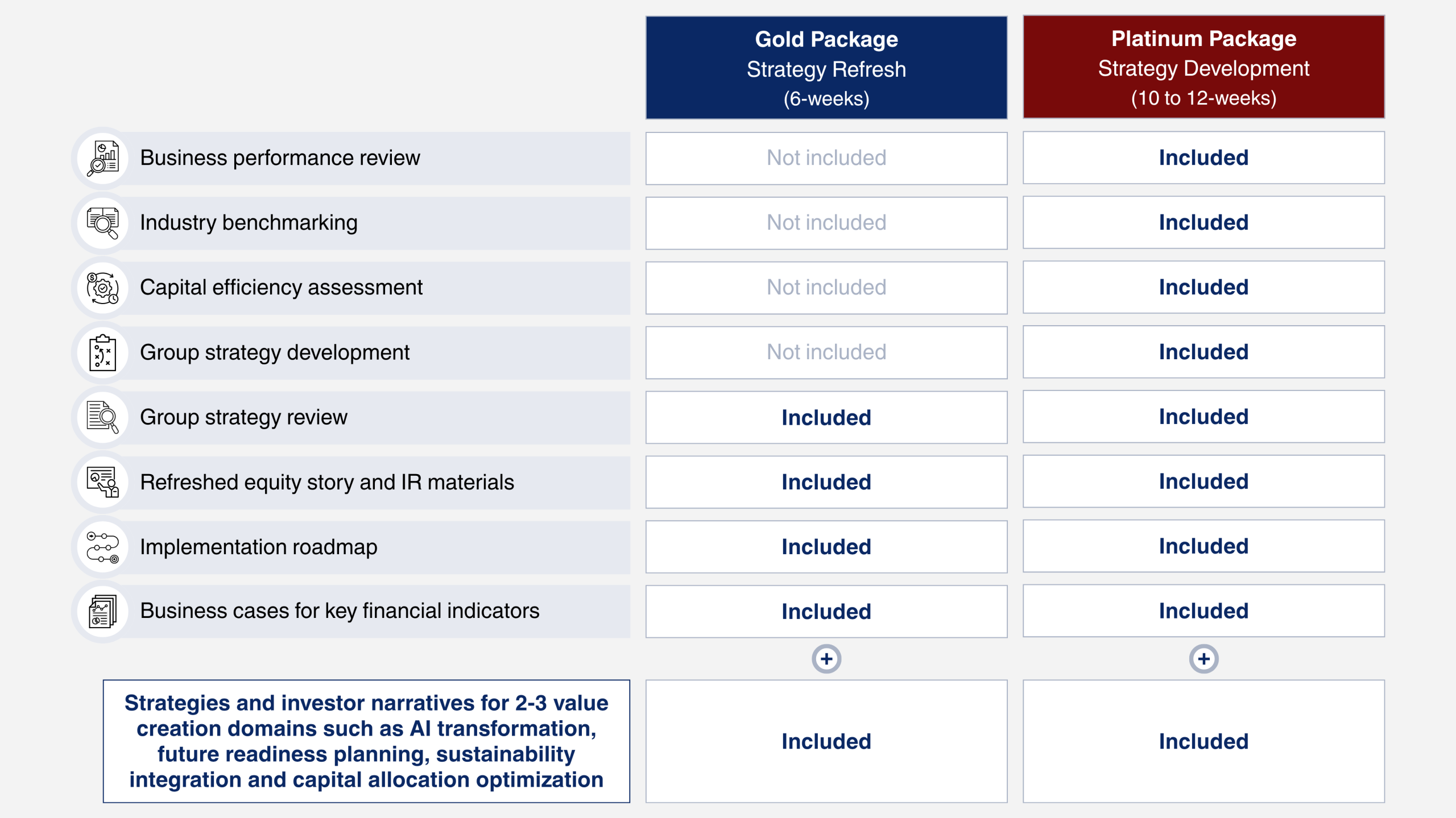Click the Implementation roadmap path icon
The height and width of the screenshot is (818, 1456).
click(x=103, y=547)
